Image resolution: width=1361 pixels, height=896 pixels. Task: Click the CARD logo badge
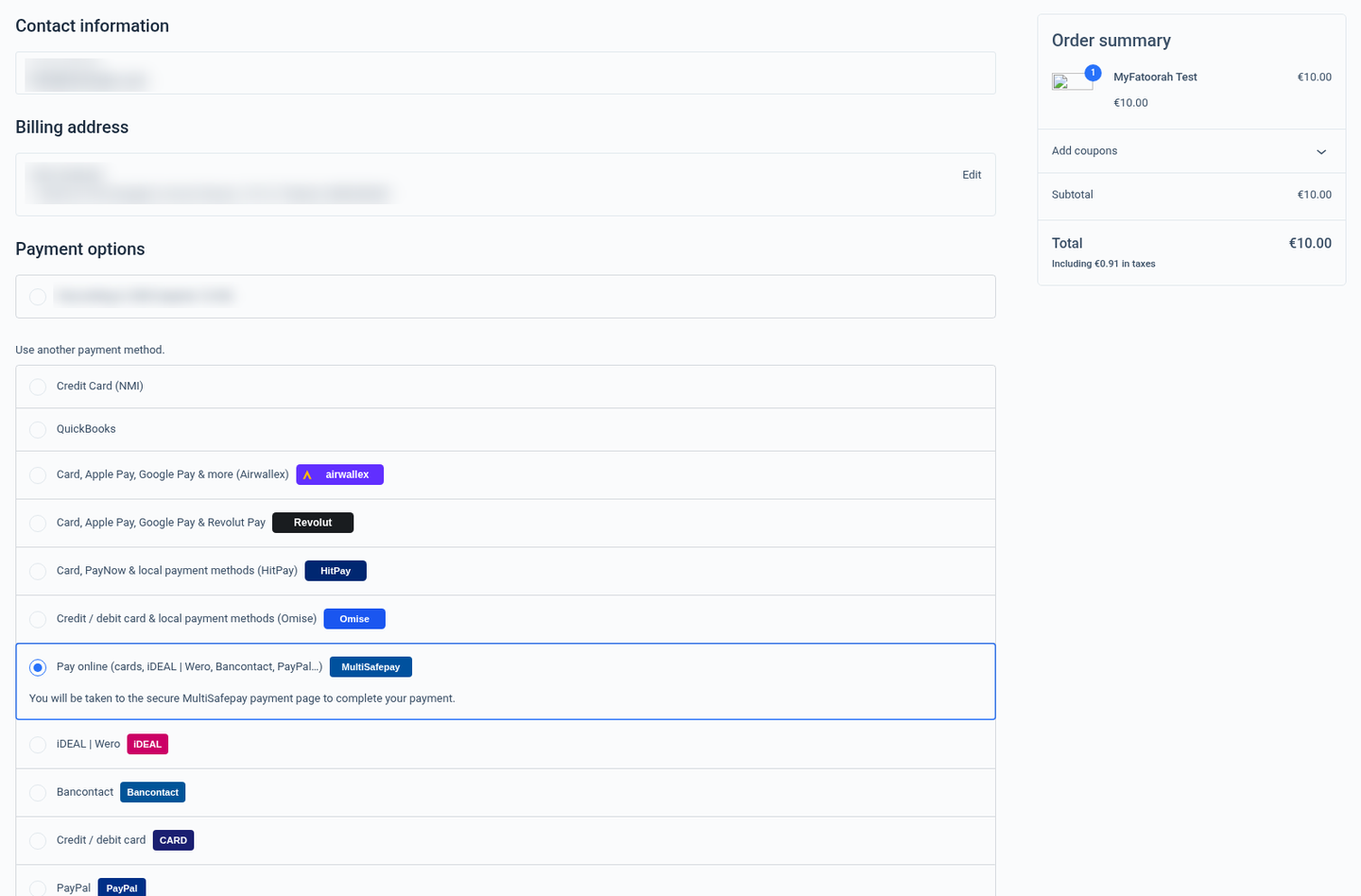(x=173, y=840)
